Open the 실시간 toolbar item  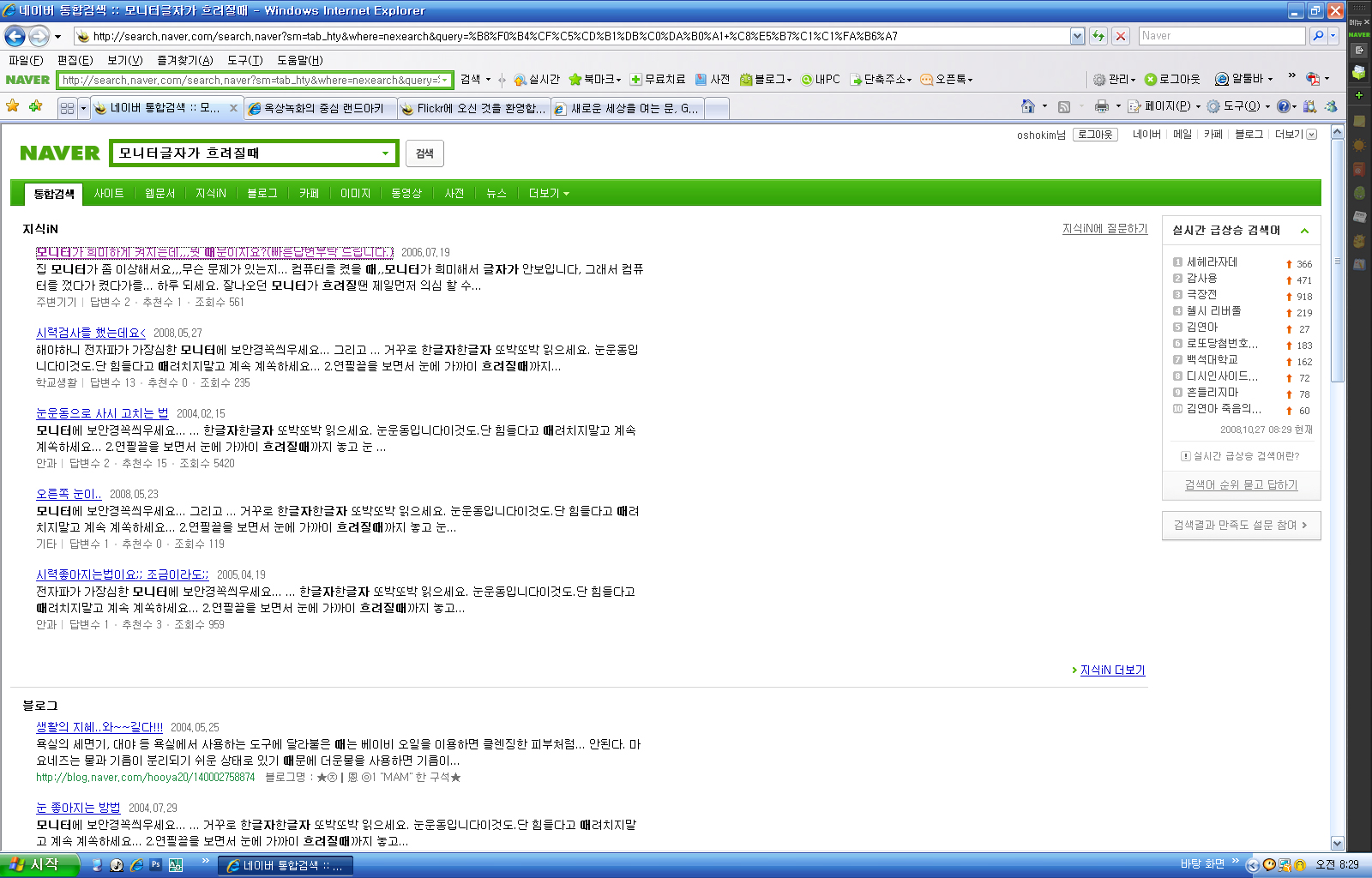pos(537,80)
